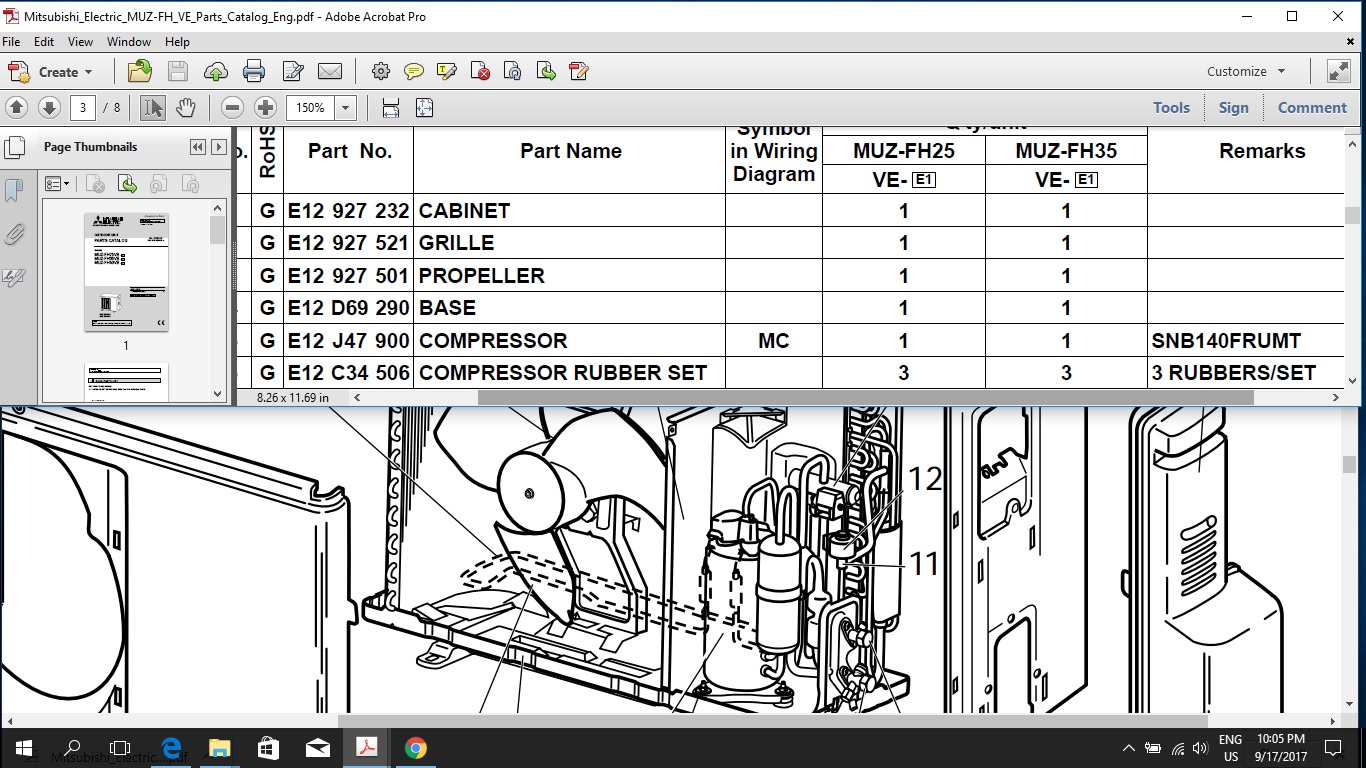Viewport: 1366px width, 768px height.
Task: Go to previous page arrow
Action: tap(16, 107)
